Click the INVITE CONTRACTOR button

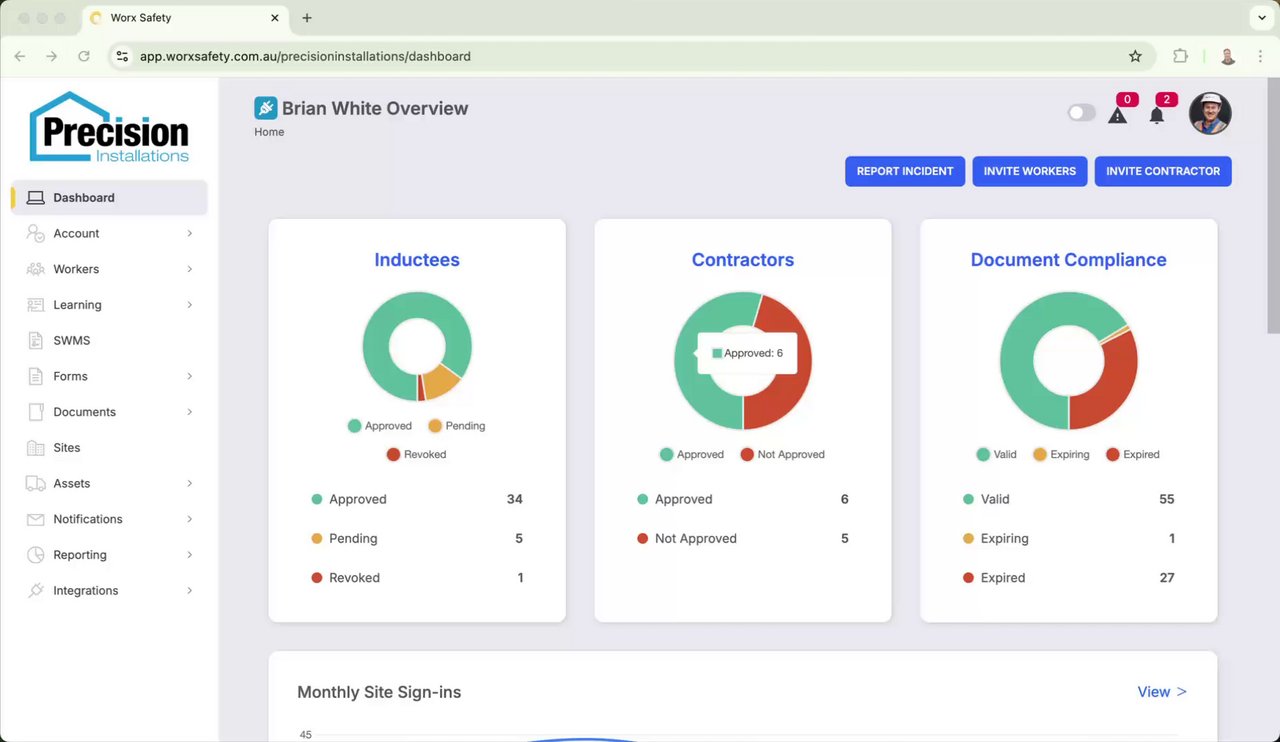click(1163, 171)
